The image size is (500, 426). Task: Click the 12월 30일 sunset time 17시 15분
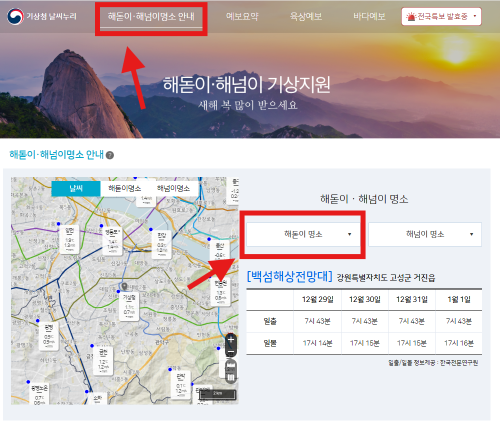[365, 343]
